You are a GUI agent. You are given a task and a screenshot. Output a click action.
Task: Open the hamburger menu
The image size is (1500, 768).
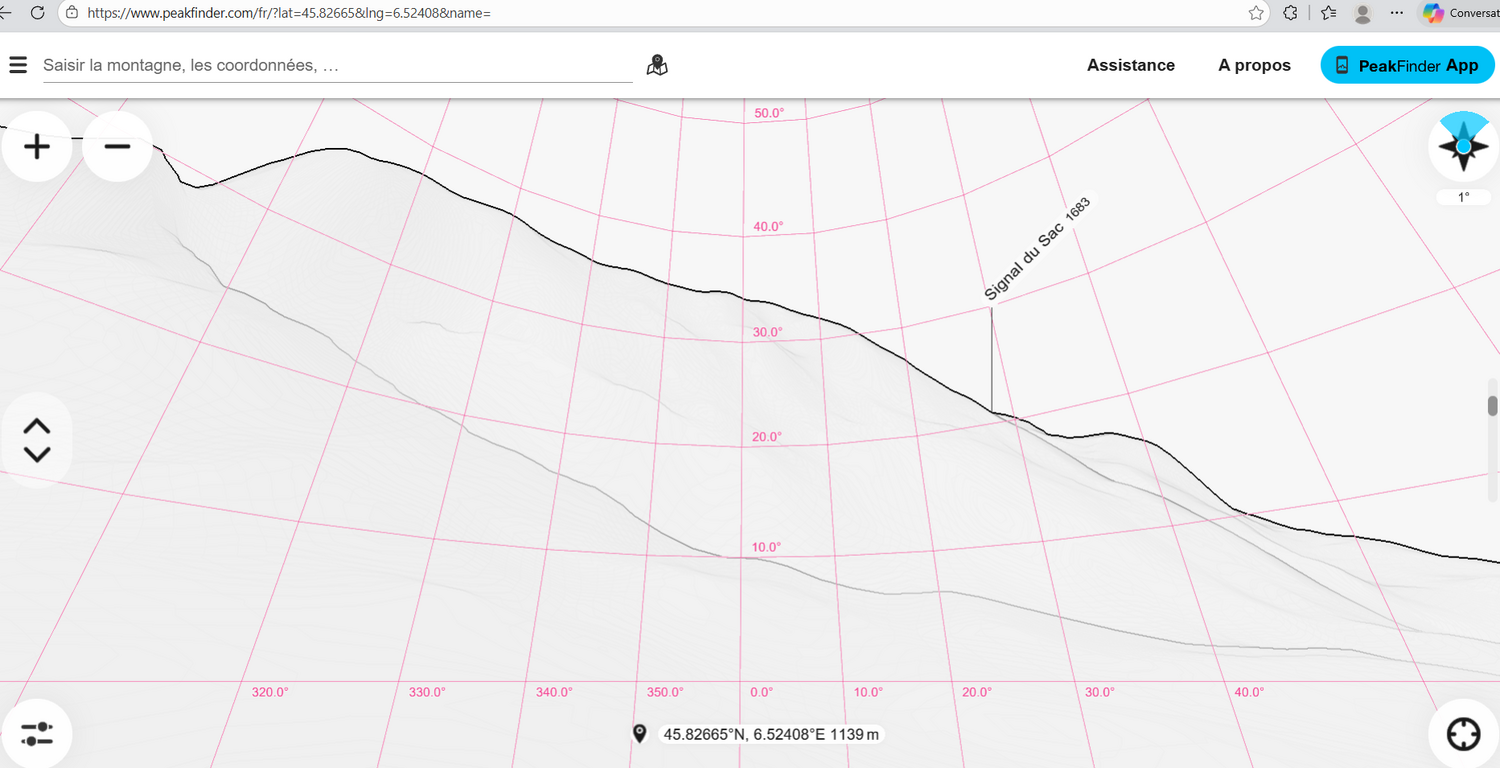click(18, 65)
